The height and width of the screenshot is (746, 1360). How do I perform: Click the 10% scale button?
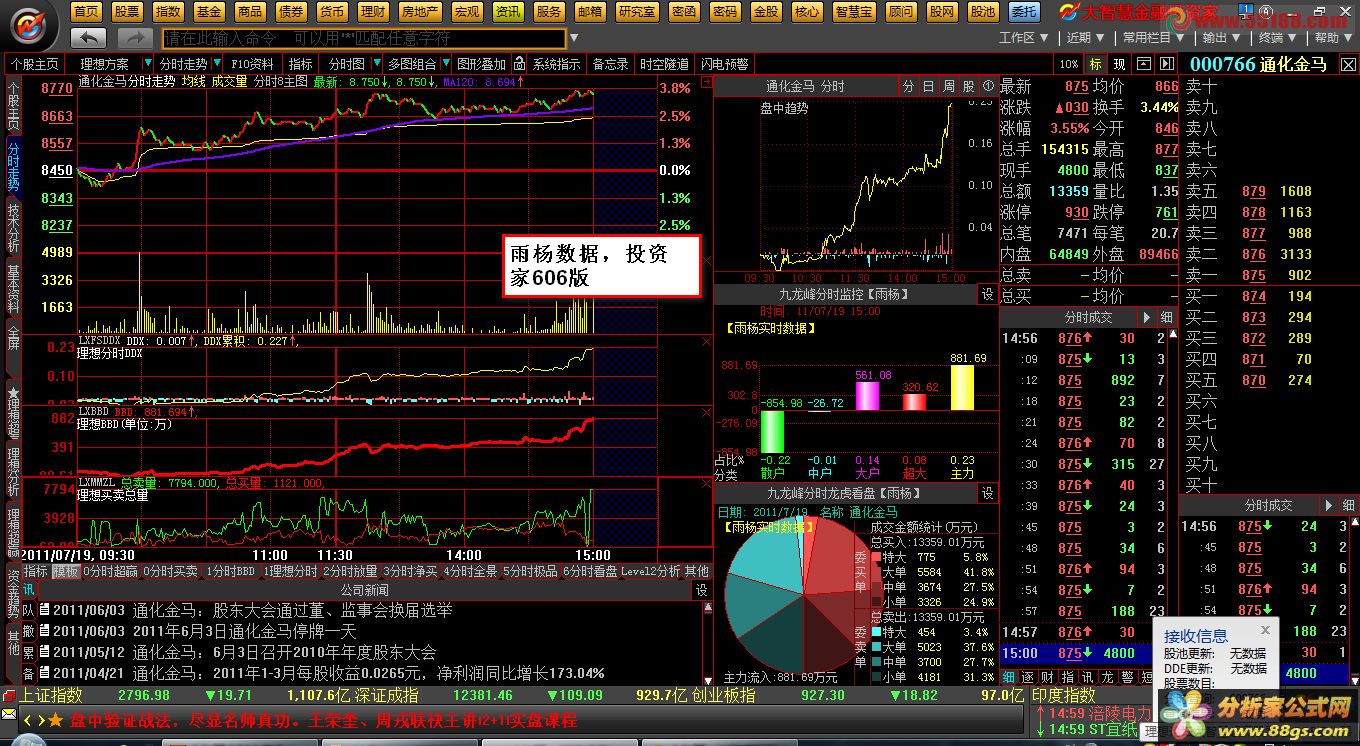coord(1069,64)
